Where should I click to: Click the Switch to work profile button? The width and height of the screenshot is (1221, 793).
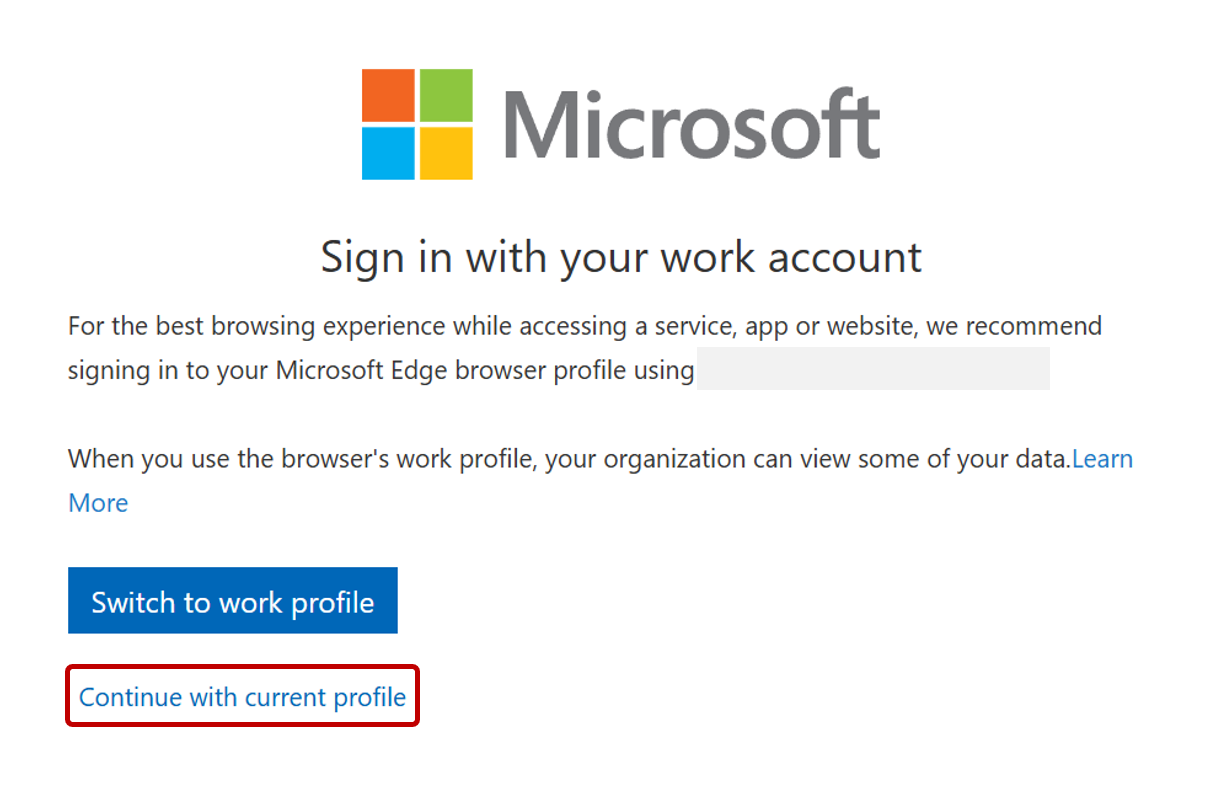point(232,601)
